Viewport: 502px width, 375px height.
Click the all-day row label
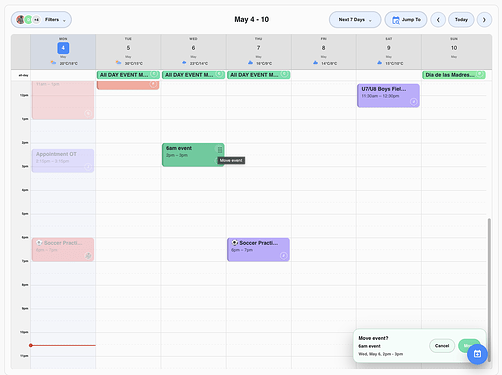pyautogui.click(x=23, y=75)
